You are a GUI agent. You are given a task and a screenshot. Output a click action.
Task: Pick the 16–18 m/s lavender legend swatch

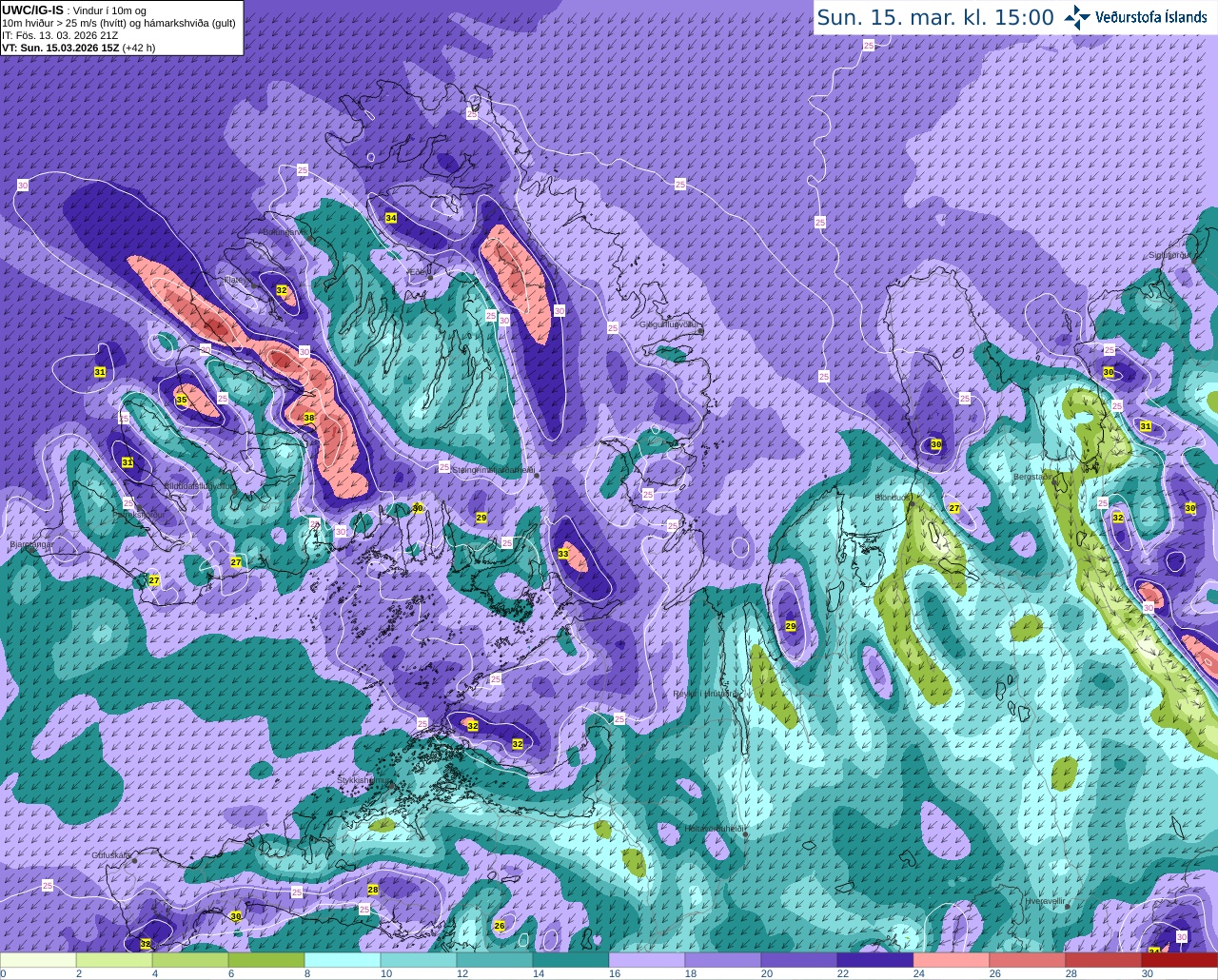[647, 960]
